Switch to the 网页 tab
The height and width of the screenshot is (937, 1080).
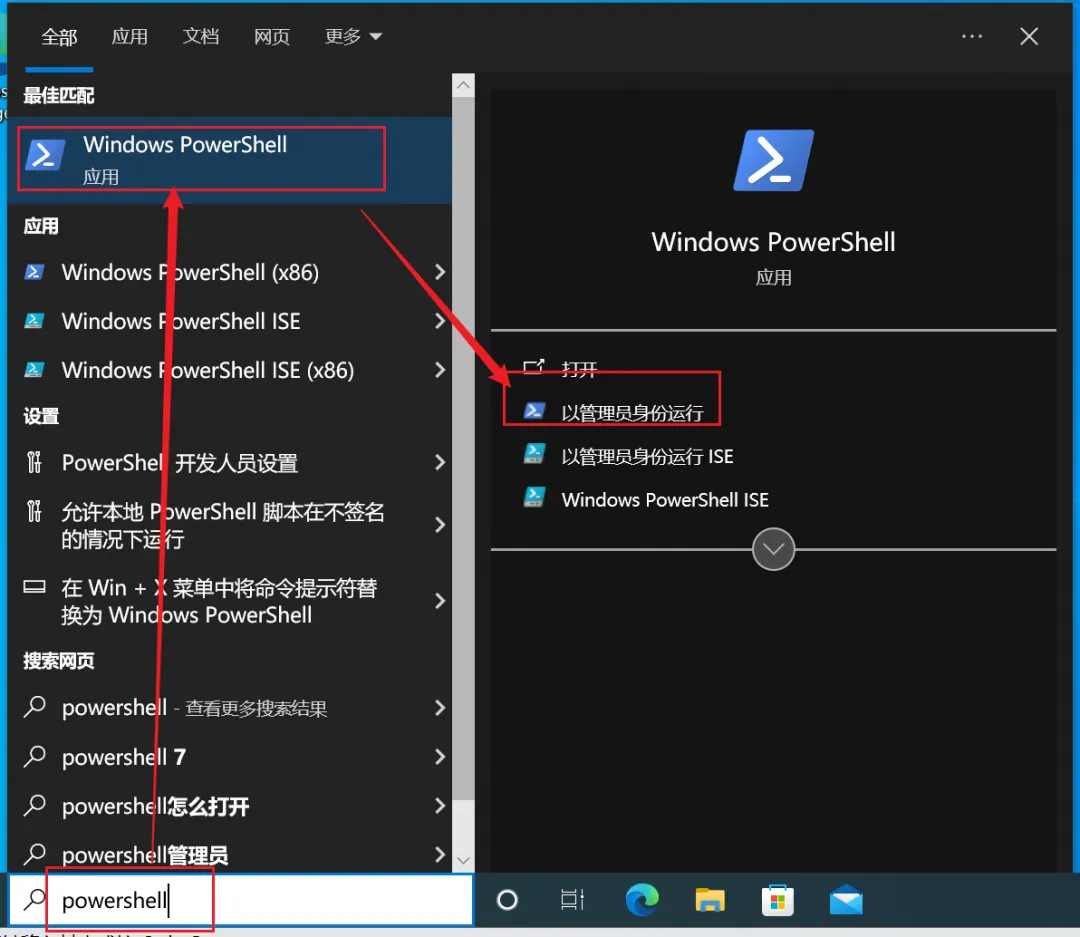[271, 37]
